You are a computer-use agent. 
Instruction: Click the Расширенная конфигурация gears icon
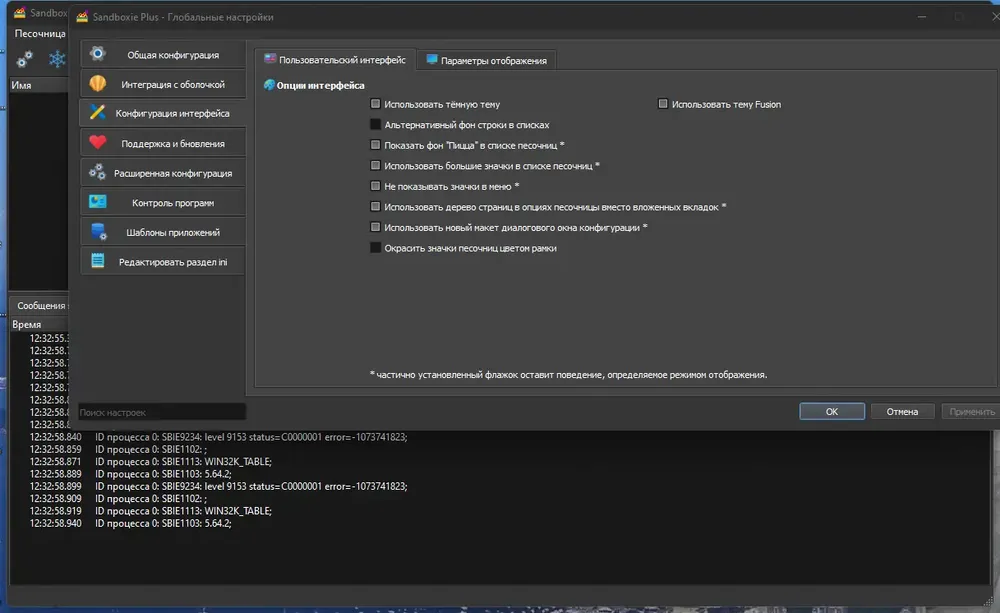tap(98, 172)
